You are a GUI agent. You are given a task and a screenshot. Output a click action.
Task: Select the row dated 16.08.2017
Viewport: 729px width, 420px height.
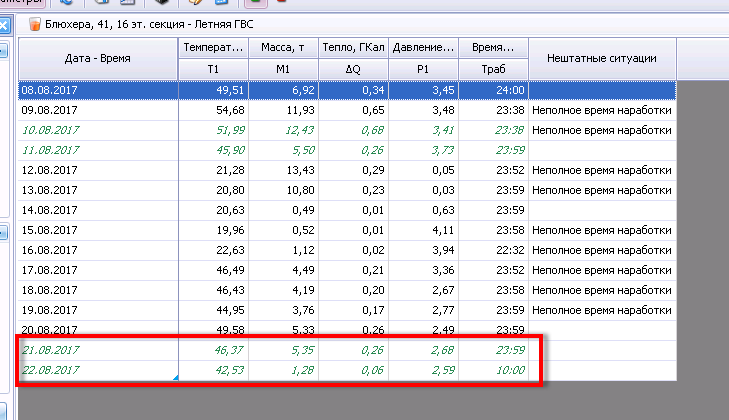(x=347, y=250)
